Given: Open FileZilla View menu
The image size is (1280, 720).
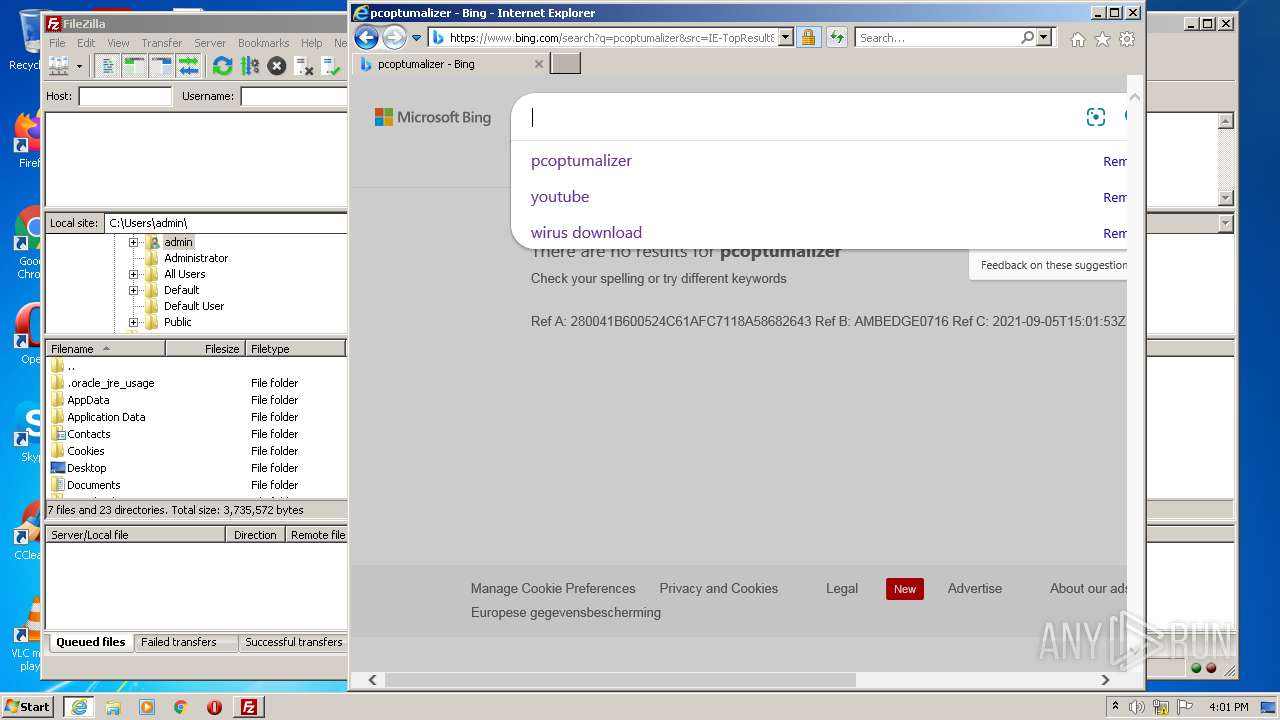Looking at the screenshot, I should [118, 43].
